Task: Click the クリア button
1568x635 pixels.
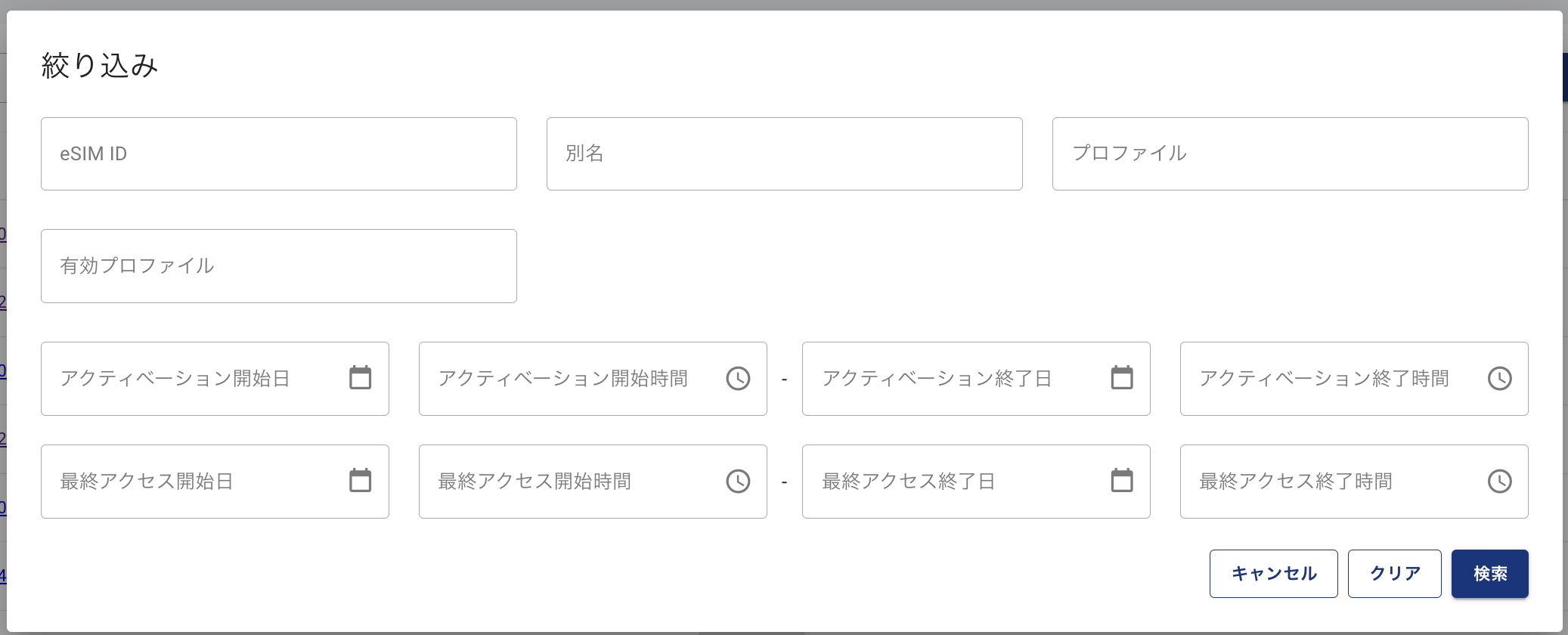Action: pos(1394,574)
